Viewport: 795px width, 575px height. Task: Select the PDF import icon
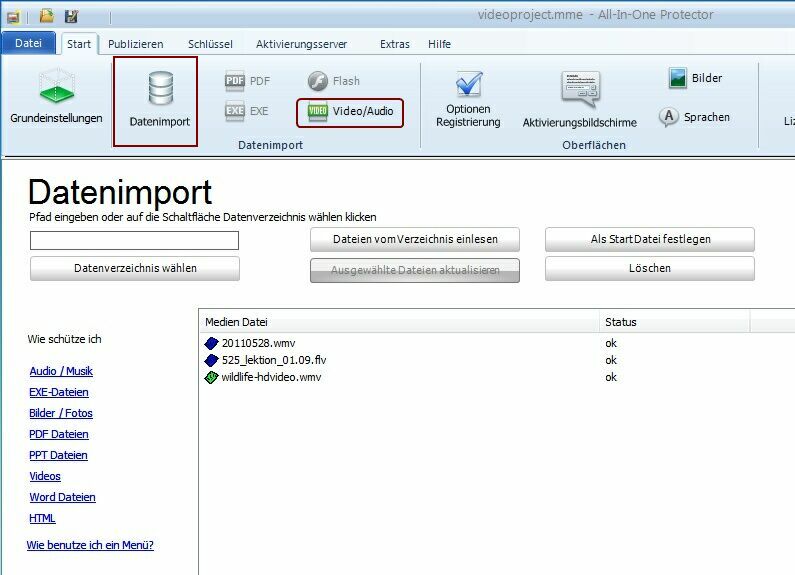tap(235, 81)
